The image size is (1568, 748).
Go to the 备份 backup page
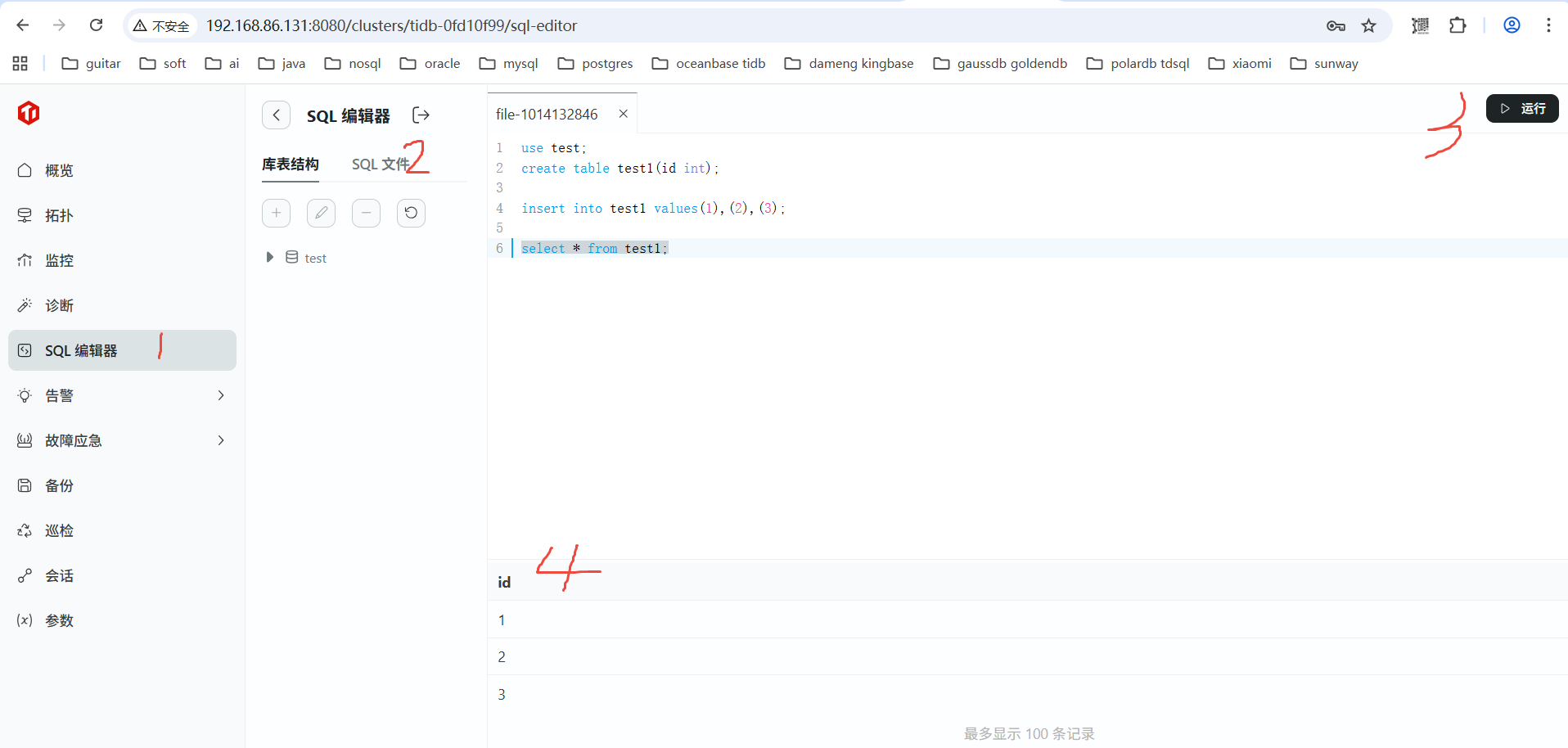point(59,485)
